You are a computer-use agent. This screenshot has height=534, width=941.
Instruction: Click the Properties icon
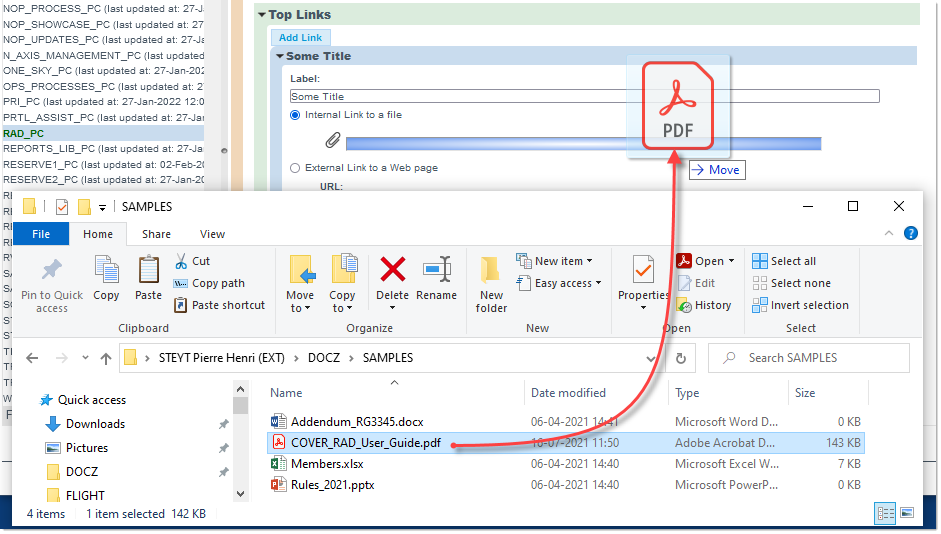(x=643, y=270)
